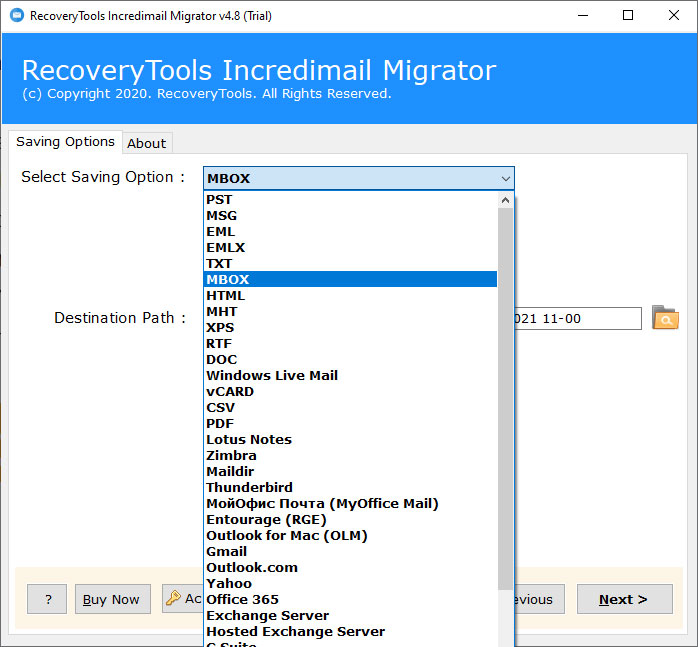Choose Lotus Notes from the list

pos(350,439)
